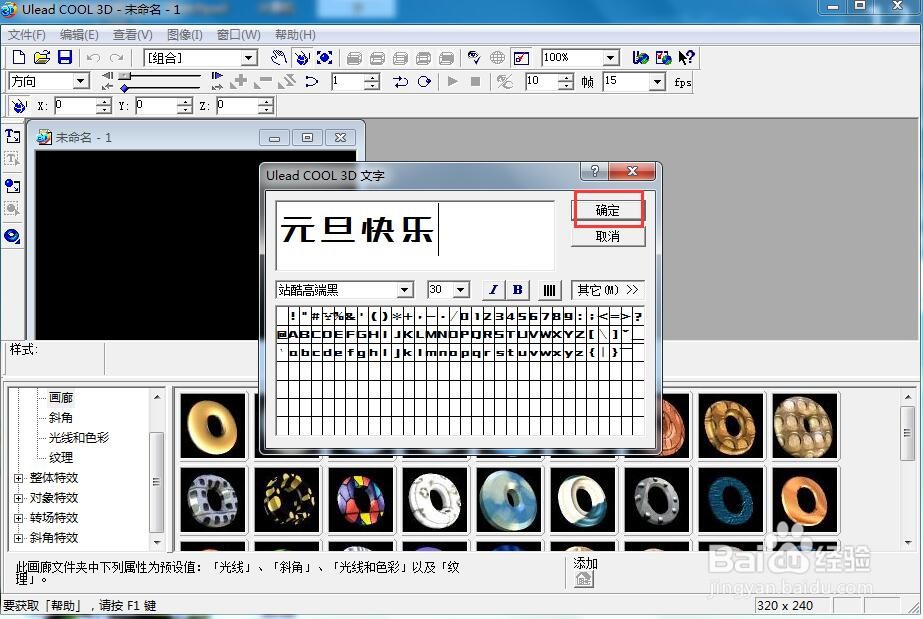Open the 图像(I) menu

pyautogui.click(x=184, y=35)
